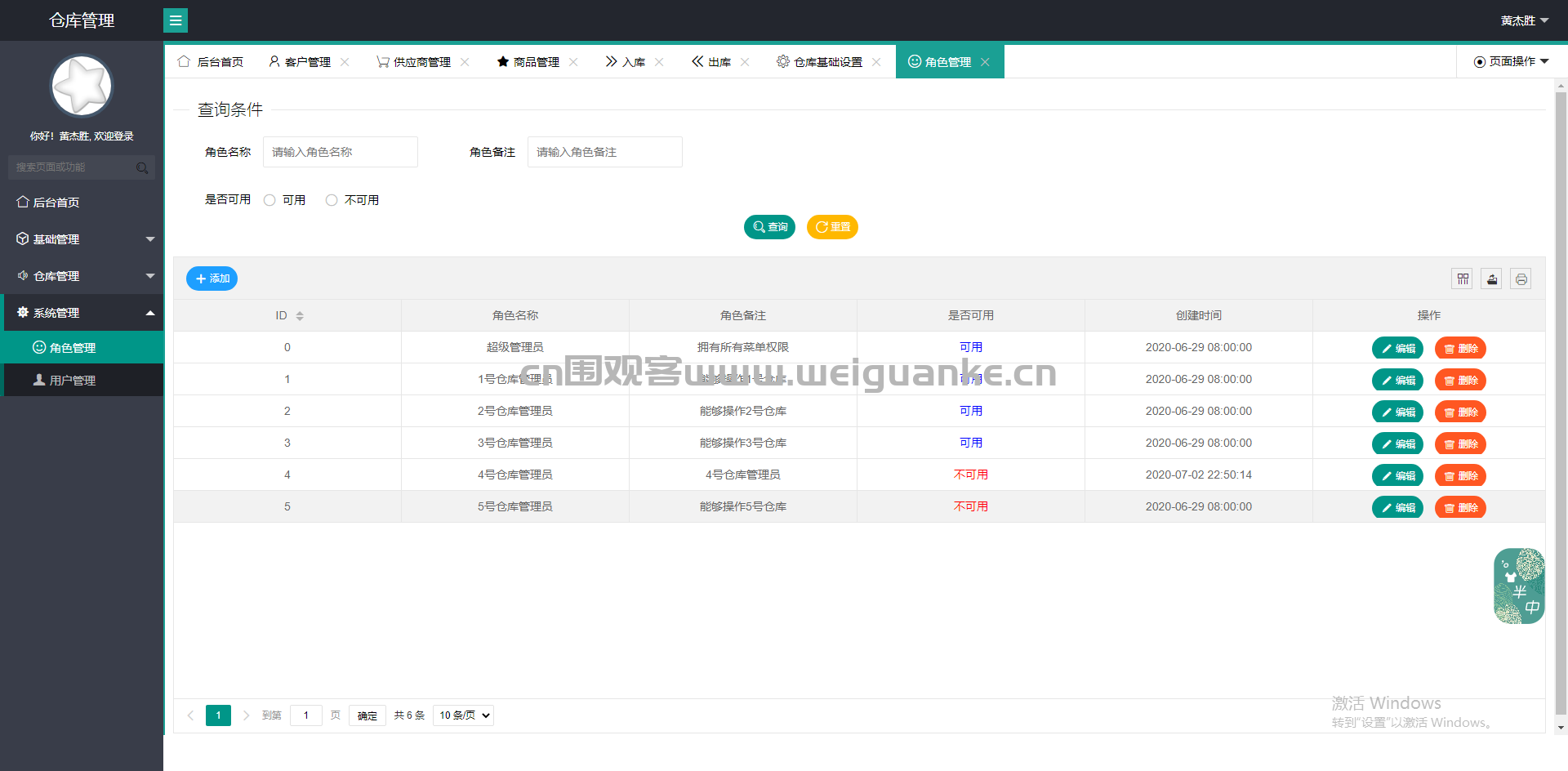Viewport: 1568px width, 771px height.
Task: Expand the 基础管理 sidebar menu
Action: [82, 239]
